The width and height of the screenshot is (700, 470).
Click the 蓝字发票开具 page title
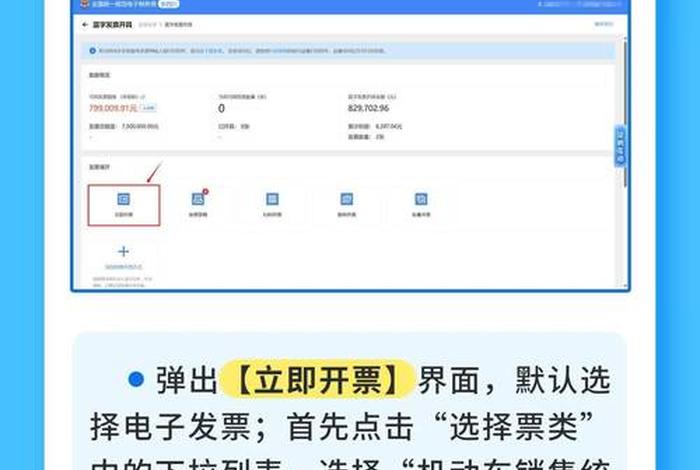(112, 25)
